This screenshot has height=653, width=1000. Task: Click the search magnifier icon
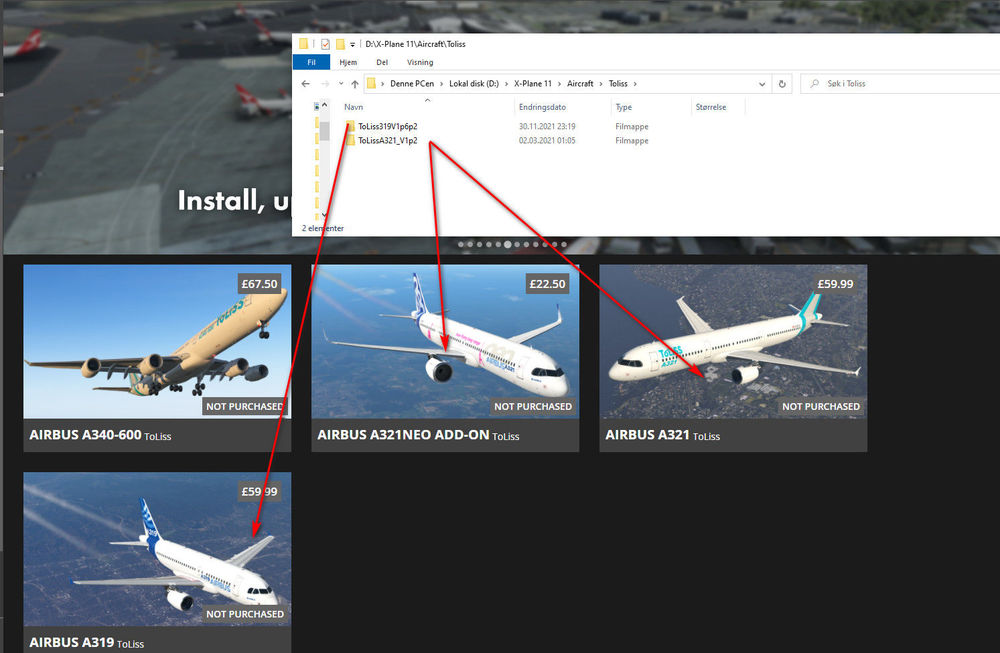coord(813,84)
